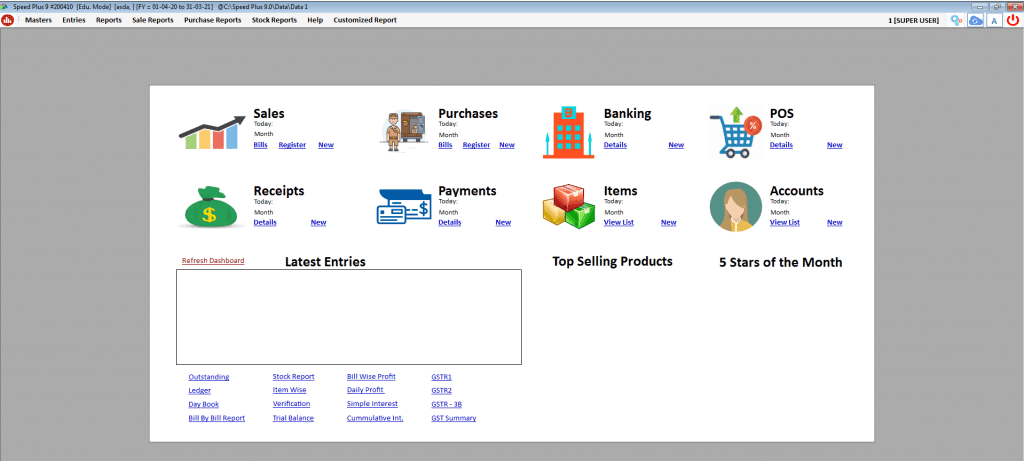Open the Trial Balance link
The width and height of the screenshot is (1024, 461).
tap(293, 418)
